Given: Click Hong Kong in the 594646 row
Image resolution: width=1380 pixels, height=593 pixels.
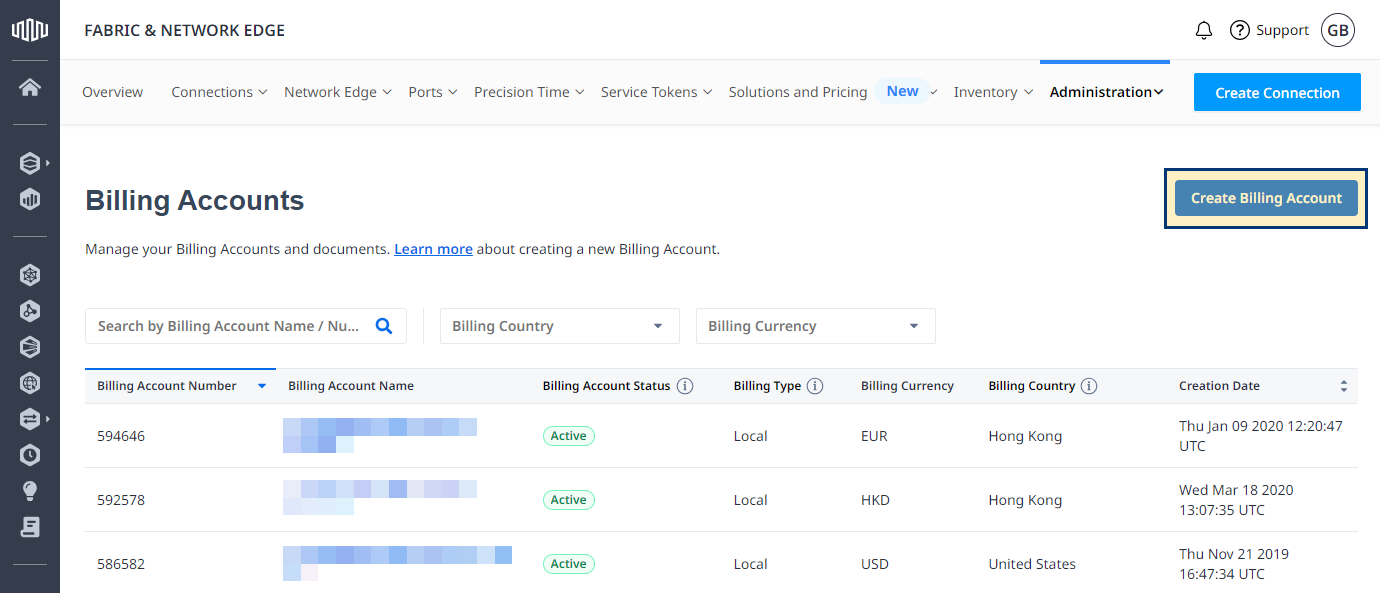Looking at the screenshot, I should (1025, 436).
